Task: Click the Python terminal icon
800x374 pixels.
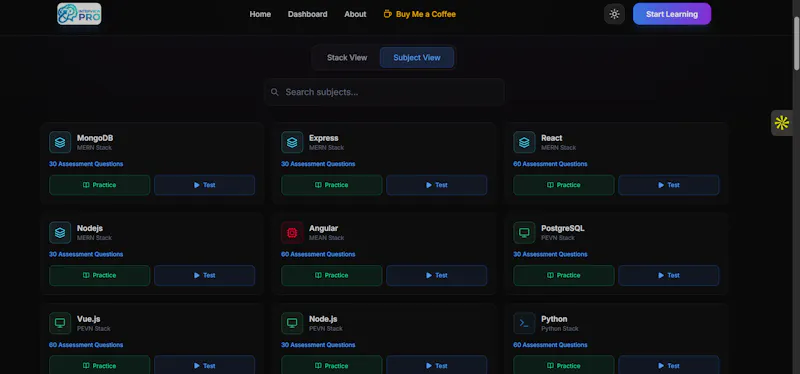Action: [x=524, y=323]
